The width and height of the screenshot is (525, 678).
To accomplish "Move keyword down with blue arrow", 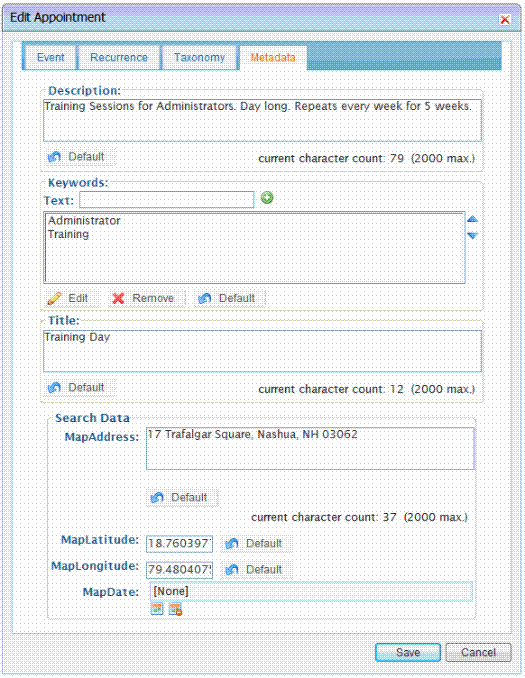I will (x=472, y=235).
